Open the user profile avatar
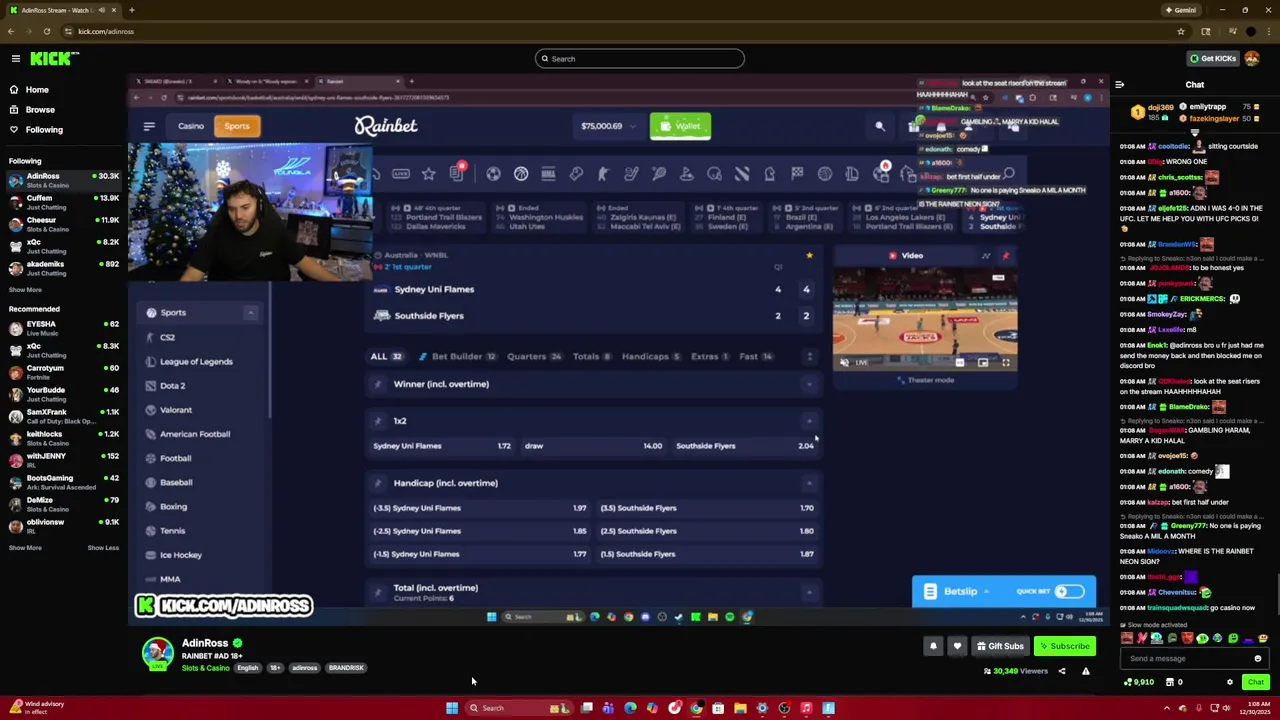The width and height of the screenshot is (1280, 720). [x=1252, y=59]
